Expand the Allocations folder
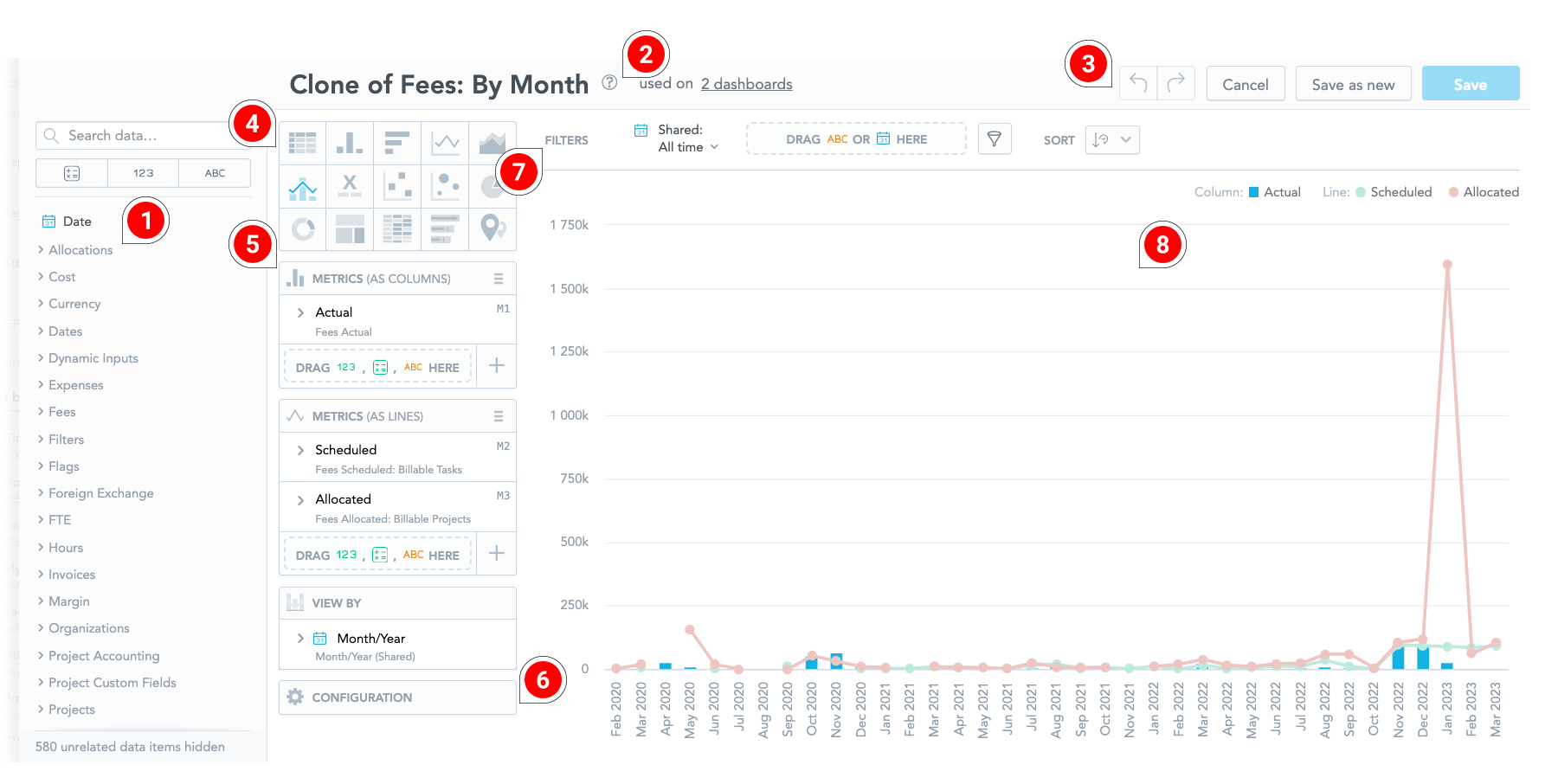Viewport: 1558px width, 784px height. [x=41, y=250]
